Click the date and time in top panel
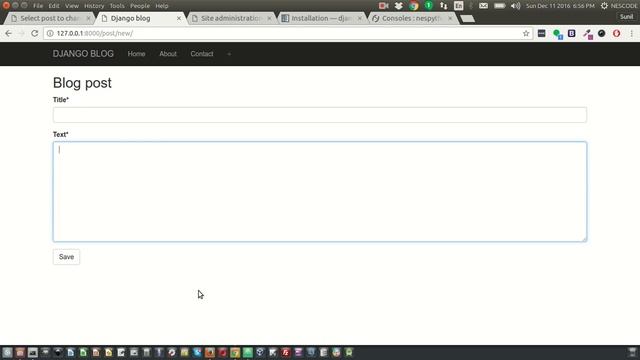640x360 pixels. (560, 6)
